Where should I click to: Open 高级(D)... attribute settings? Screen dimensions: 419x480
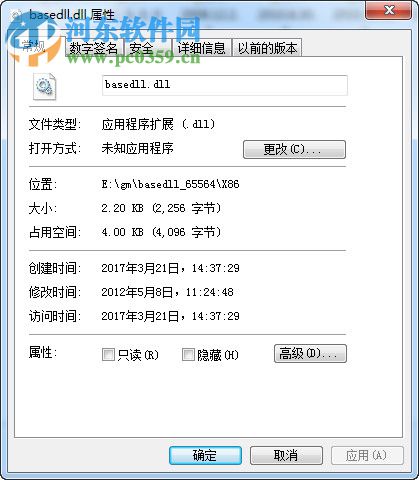pos(310,353)
